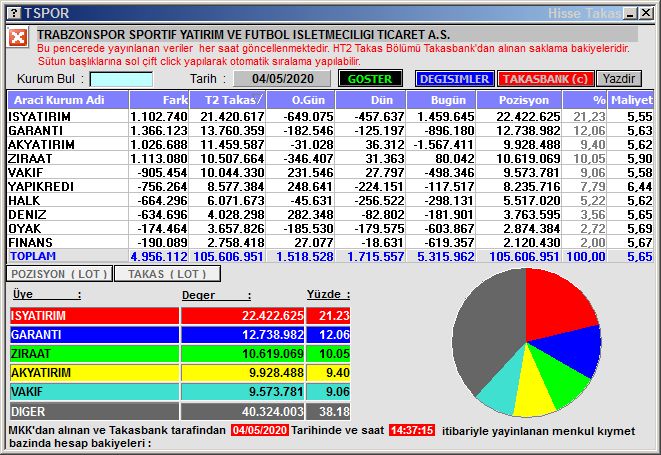
Task: Click Pozisyon value 10.619.069 in ZIRAAT table row
Action: coord(528,159)
